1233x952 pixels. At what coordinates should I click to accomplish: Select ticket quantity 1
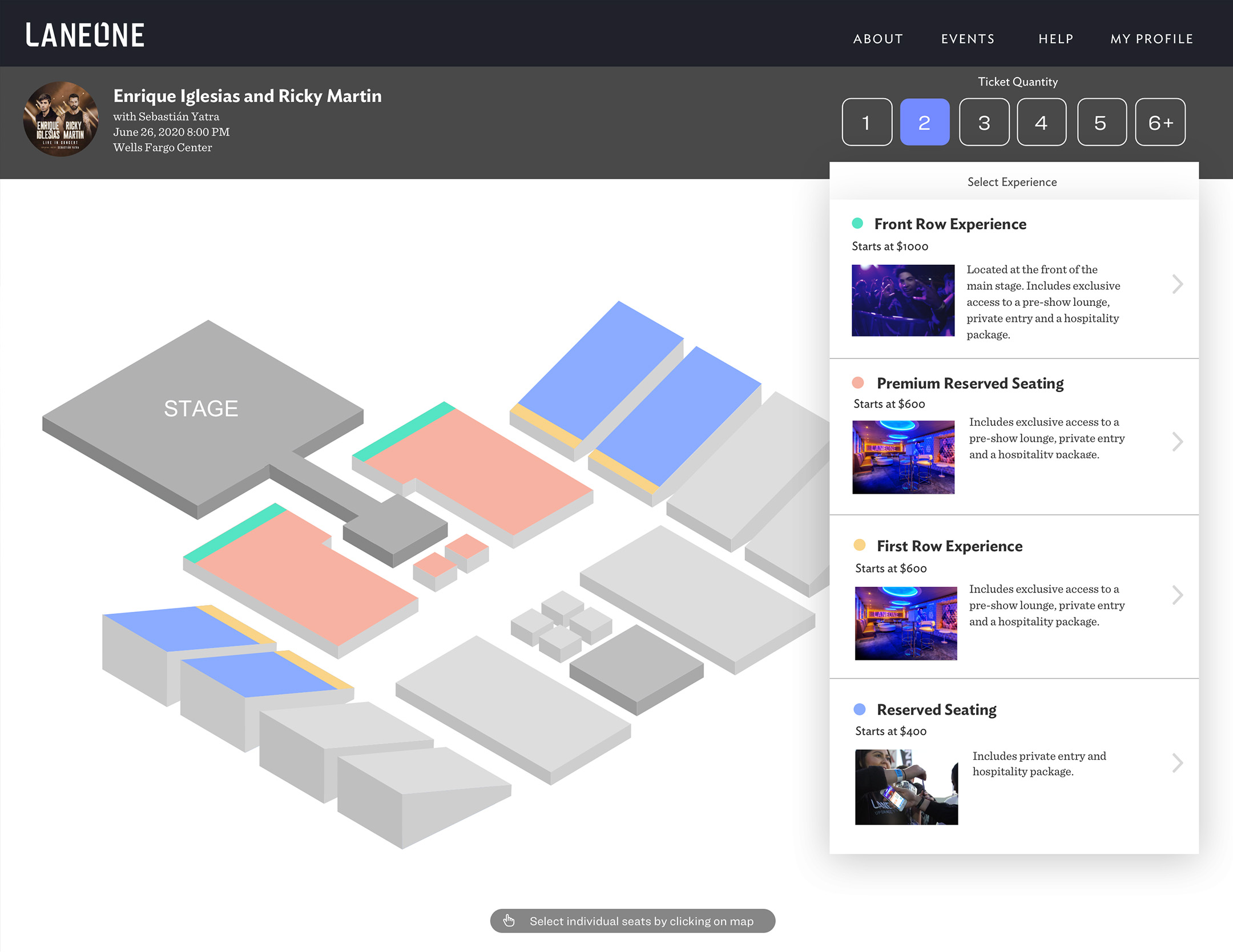coord(867,122)
